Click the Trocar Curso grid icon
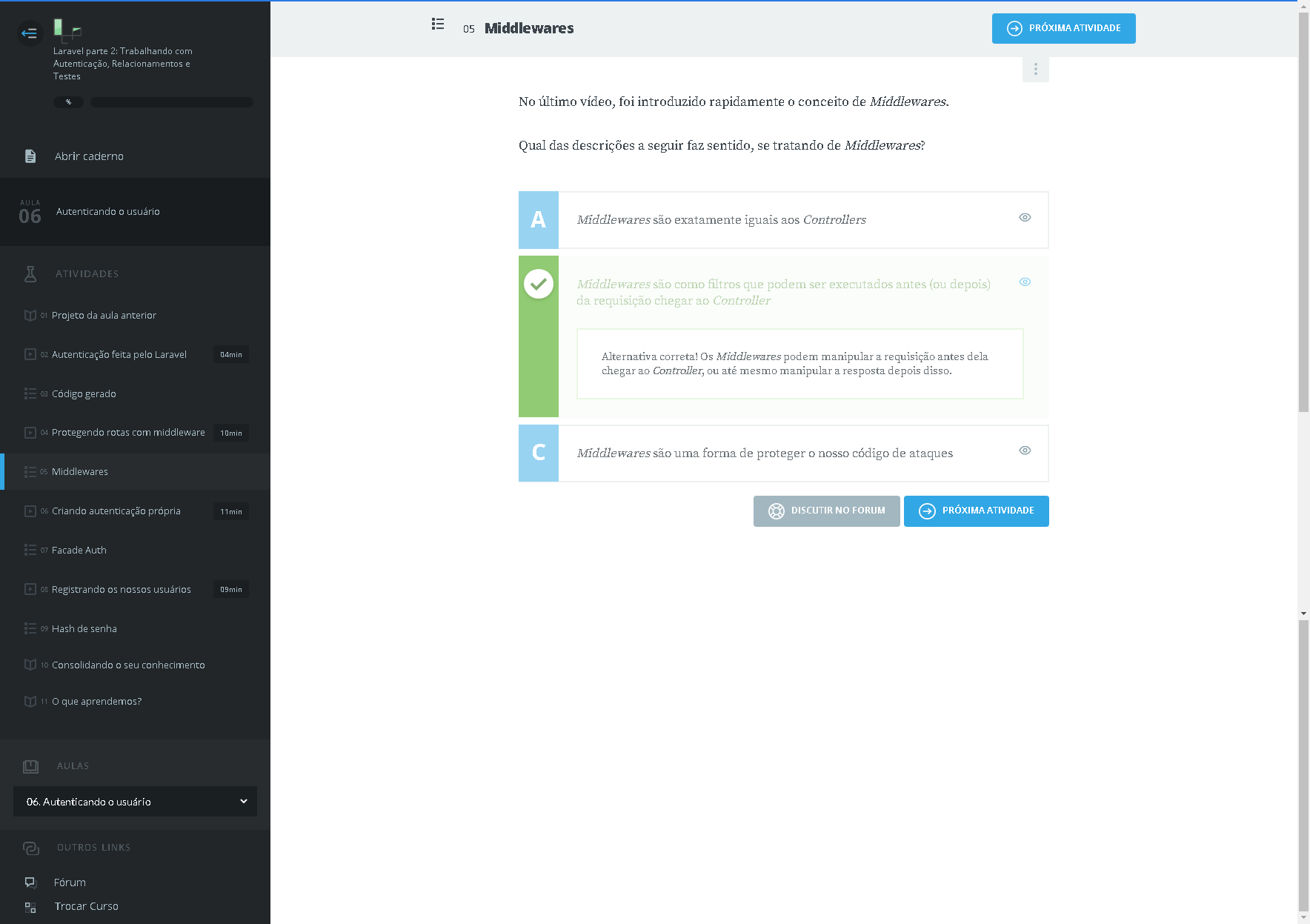The width and height of the screenshot is (1310, 924). 30,907
